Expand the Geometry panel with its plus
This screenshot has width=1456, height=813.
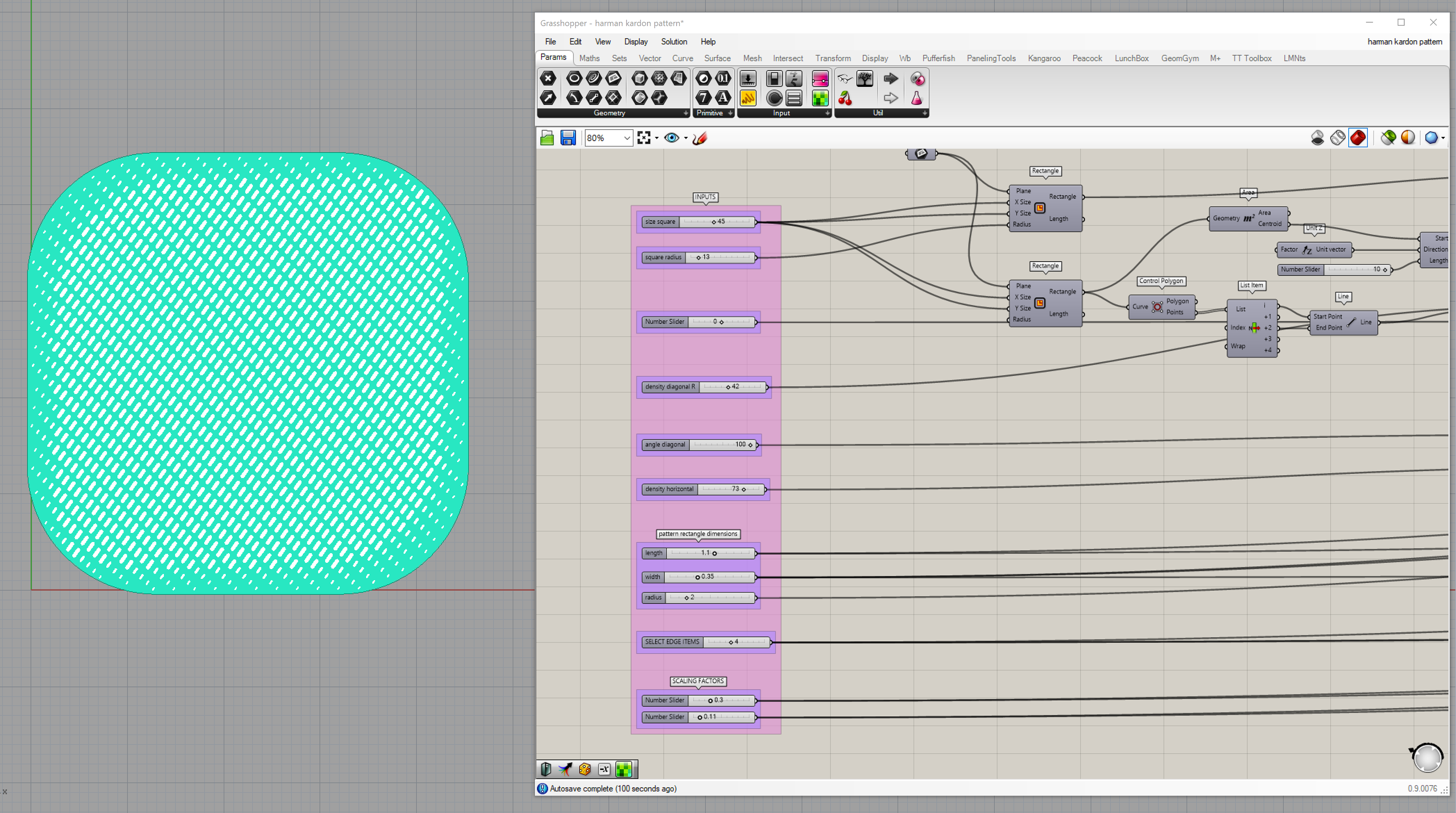[x=686, y=113]
